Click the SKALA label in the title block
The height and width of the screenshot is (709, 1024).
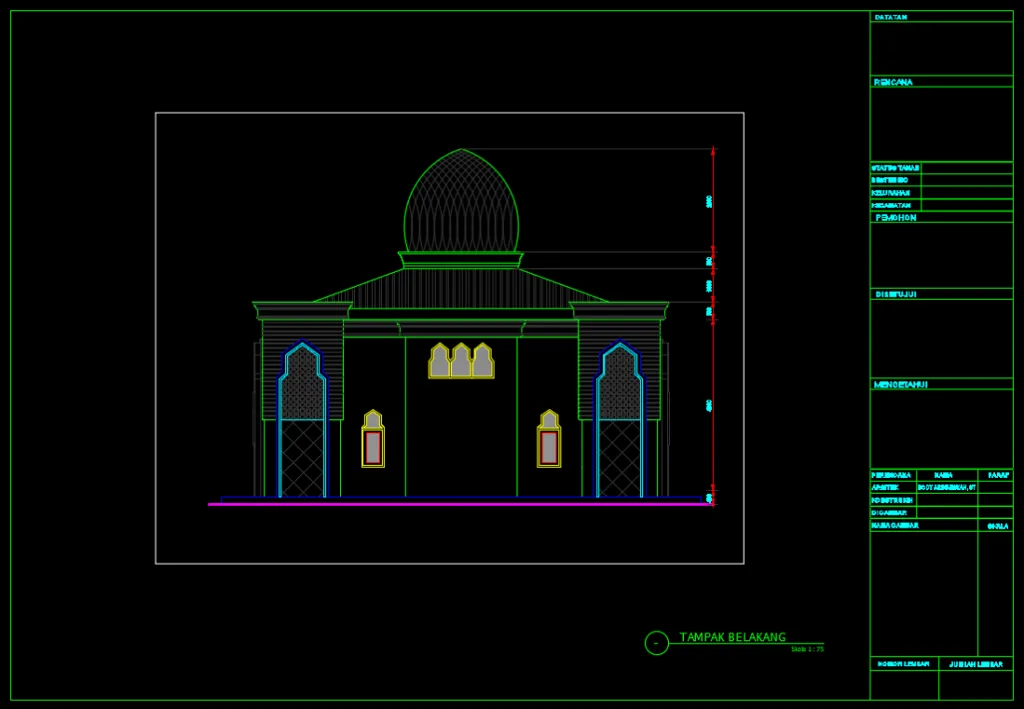pyautogui.click(x=998, y=526)
